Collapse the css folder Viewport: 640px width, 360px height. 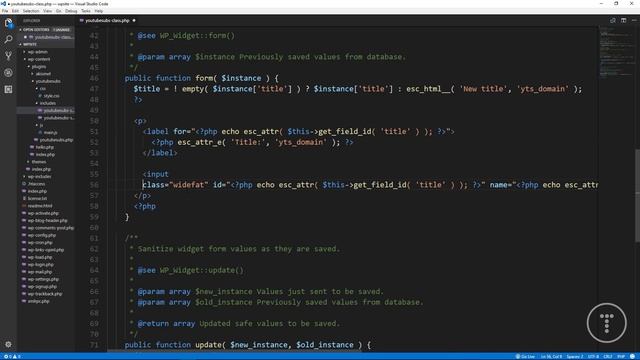[x=42, y=89]
